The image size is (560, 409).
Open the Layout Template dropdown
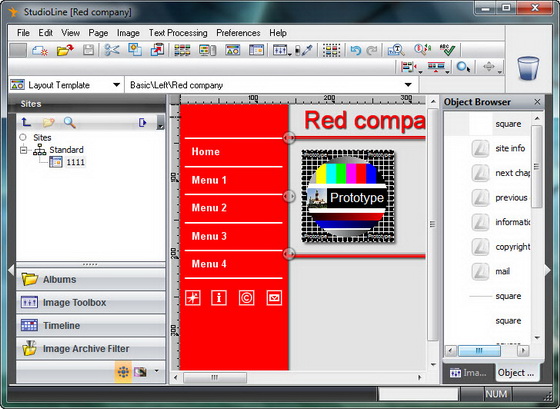pos(116,85)
